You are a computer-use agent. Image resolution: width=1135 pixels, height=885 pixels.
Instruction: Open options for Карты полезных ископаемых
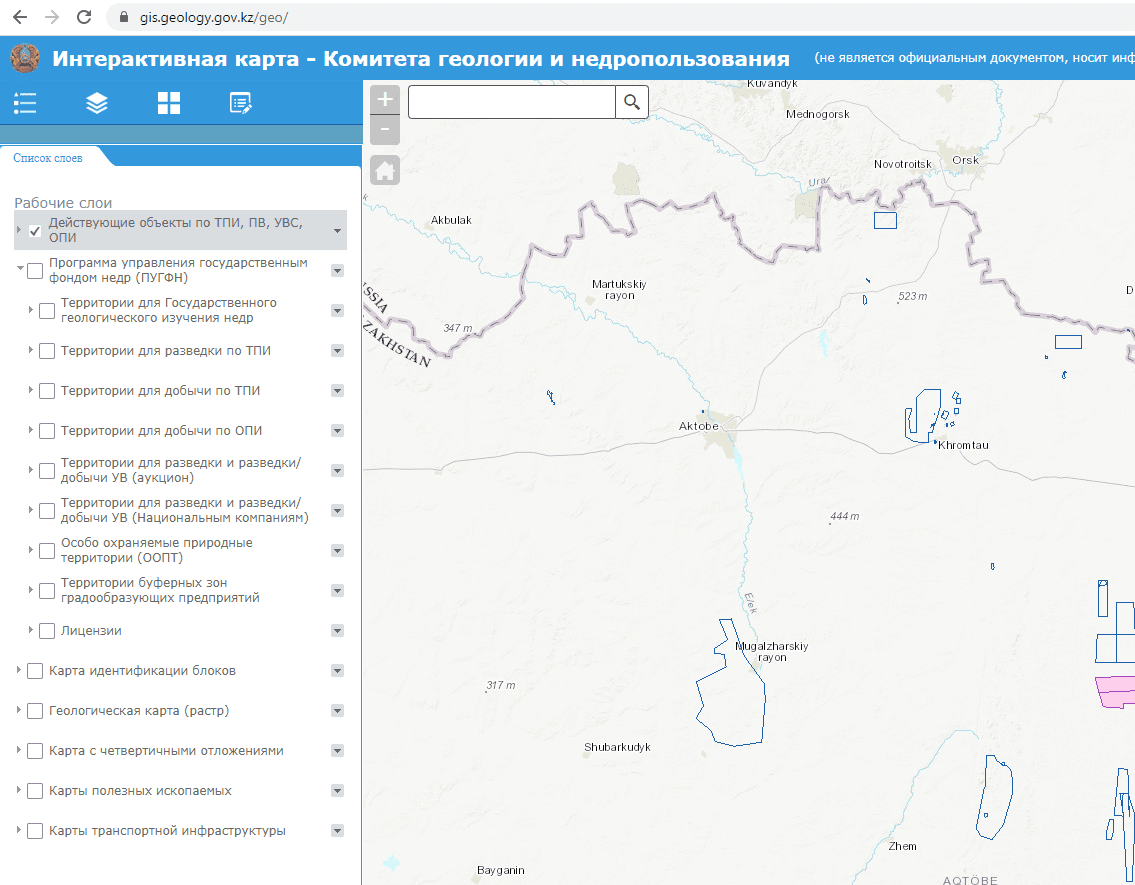pos(337,791)
